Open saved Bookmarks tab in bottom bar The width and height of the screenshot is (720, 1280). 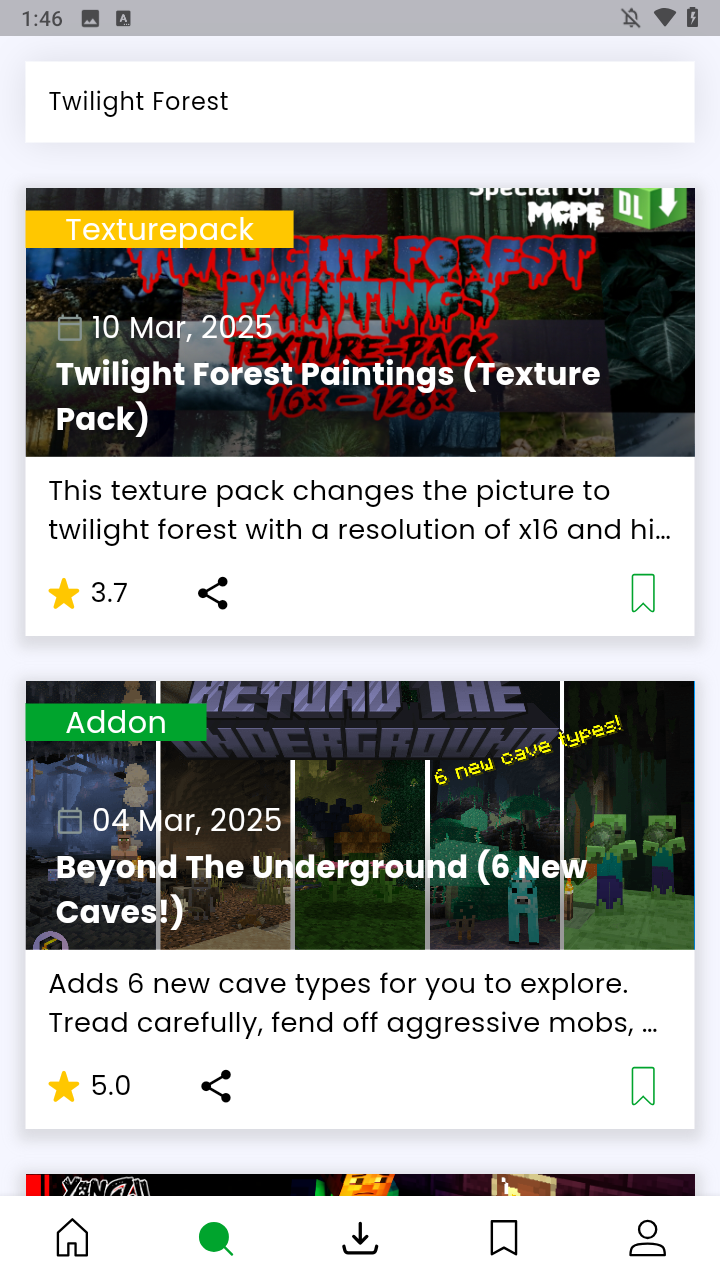[504, 1238]
